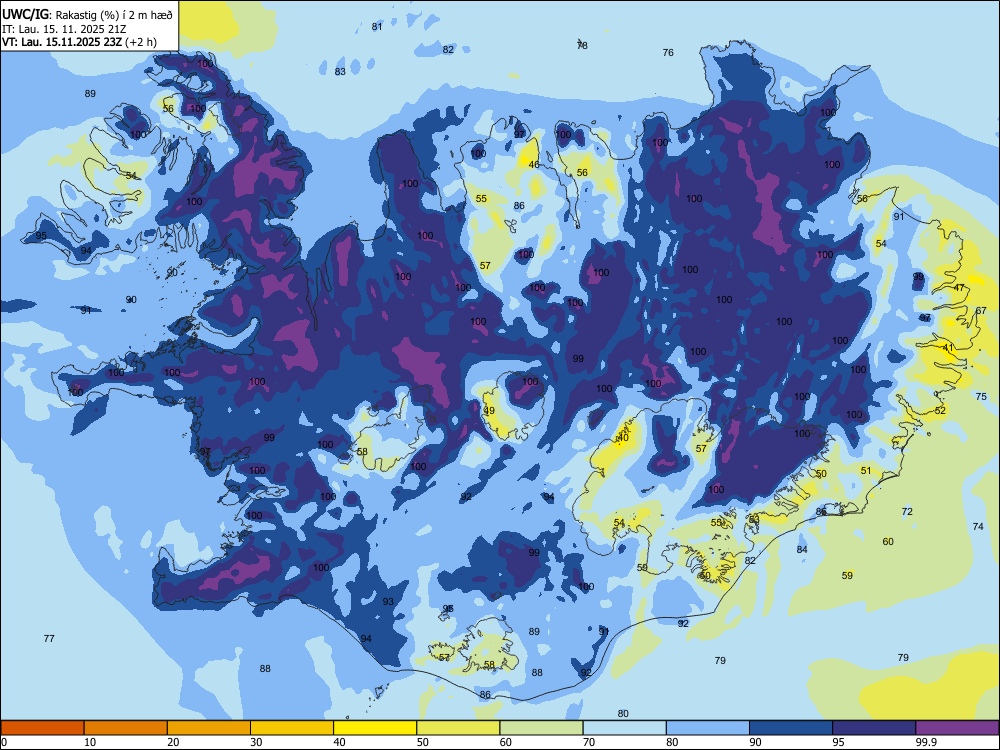This screenshot has width=1000, height=750.
Task: Click the low value "41" in the yellow area
Action: pos(948,348)
